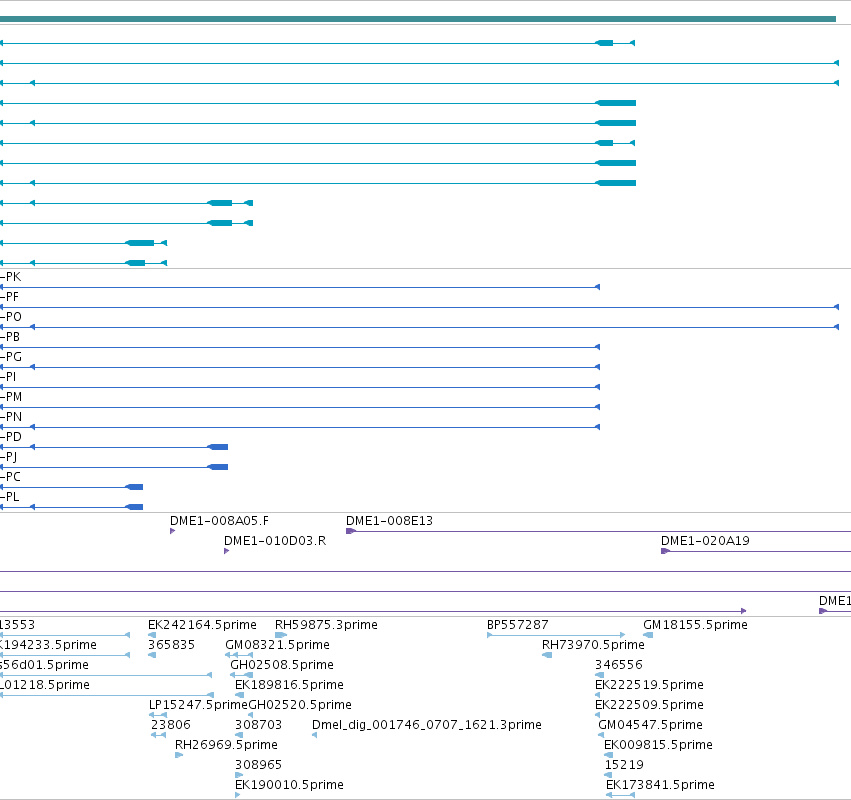Viewport: 851px width, 800px height.
Task: Click the arrow glyph under BP557287
Action: coord(556,635)
